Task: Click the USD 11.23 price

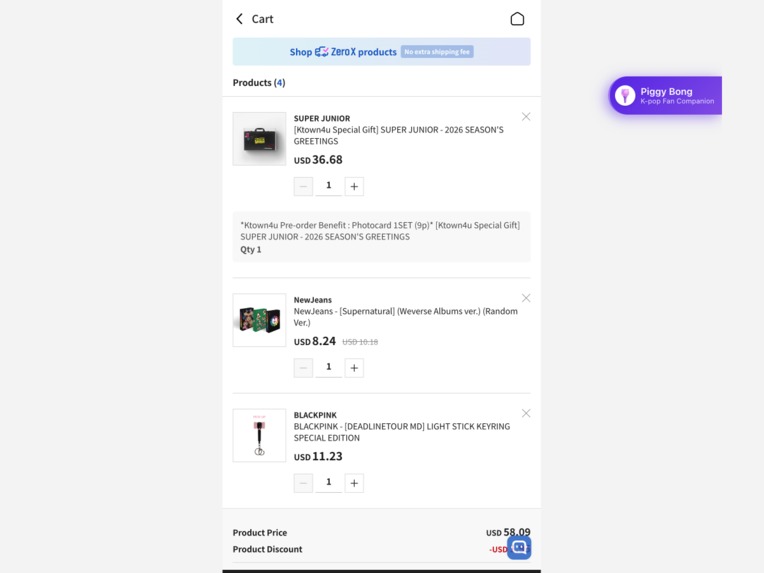Action: [318, 457]
